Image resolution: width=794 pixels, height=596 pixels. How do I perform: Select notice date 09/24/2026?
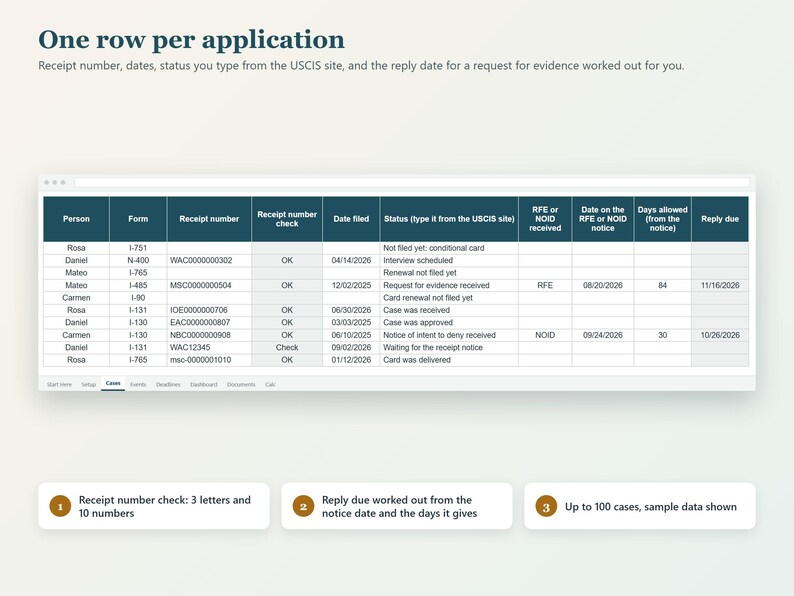coord(603,335)
